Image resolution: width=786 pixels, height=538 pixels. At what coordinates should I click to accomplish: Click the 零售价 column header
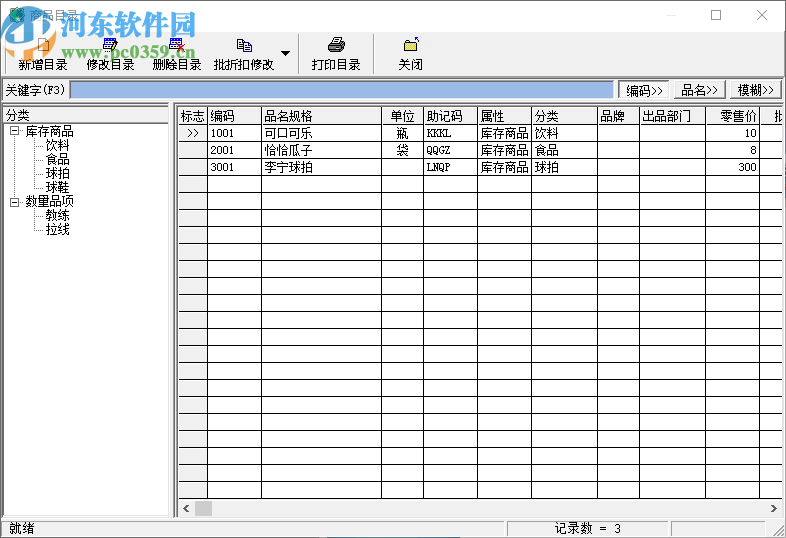[x=733, y=116]
